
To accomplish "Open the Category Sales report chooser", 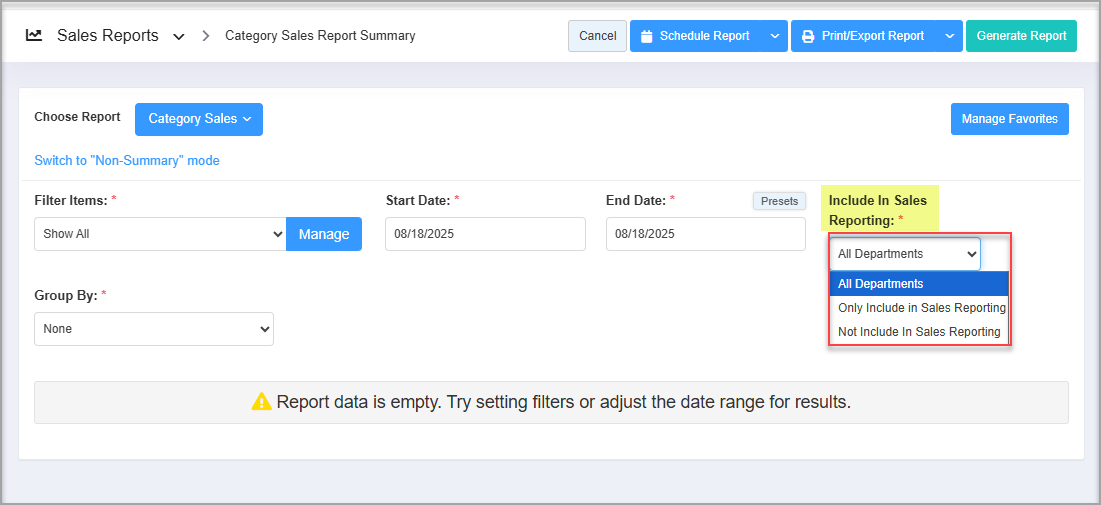I will click(199, 119).
